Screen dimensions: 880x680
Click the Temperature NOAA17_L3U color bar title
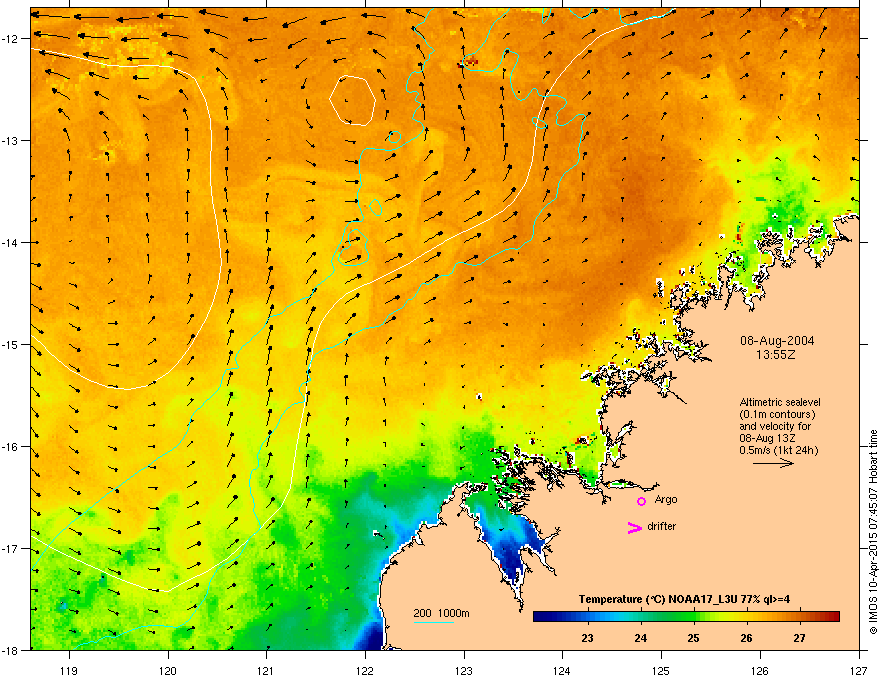click(x=684, y=599)
